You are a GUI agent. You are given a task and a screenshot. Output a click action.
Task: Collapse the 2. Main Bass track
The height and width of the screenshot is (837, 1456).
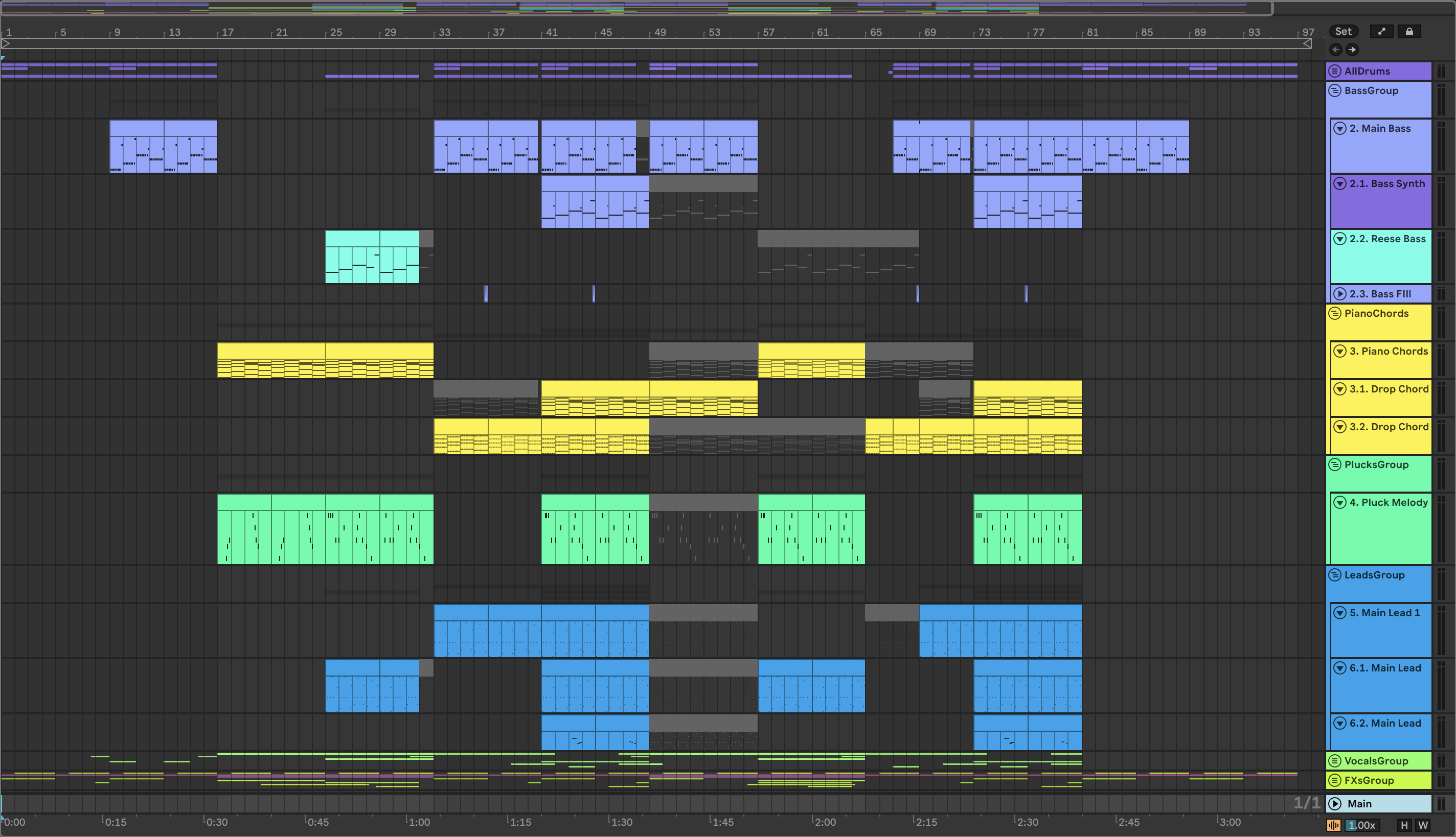[x=1340, y=129]
